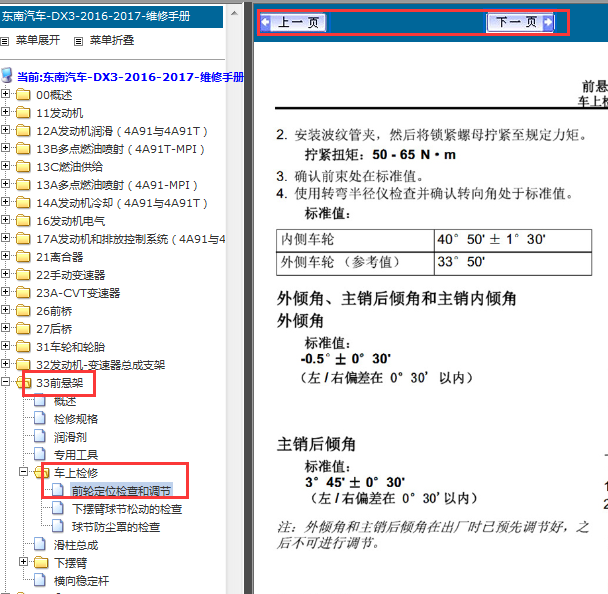Click page icon next to 球节防尘罩的检查
Screen dimensions: 608x594
(x=58, y=526)
